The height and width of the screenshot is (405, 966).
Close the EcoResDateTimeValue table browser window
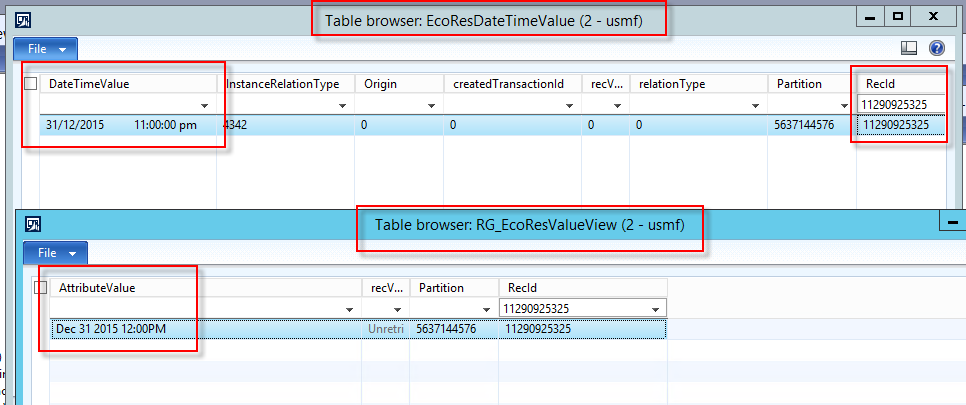933,17
